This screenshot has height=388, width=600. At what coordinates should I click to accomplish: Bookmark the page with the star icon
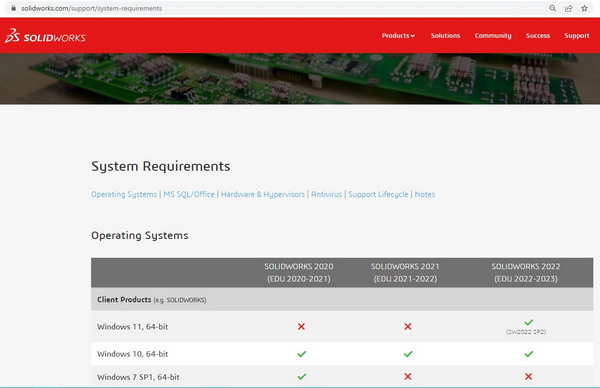click(x=584, y=8)
